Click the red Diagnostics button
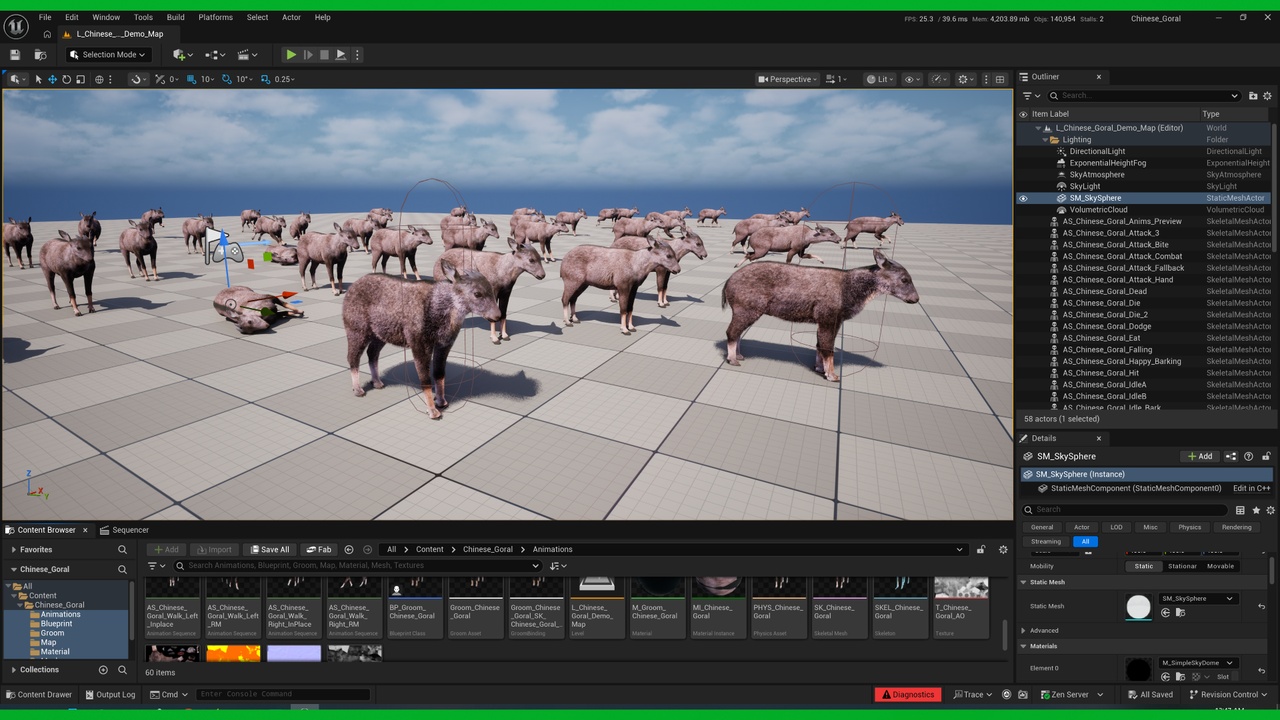The height and width of the screenshot is (720, 1280). (x=907, y=694)
